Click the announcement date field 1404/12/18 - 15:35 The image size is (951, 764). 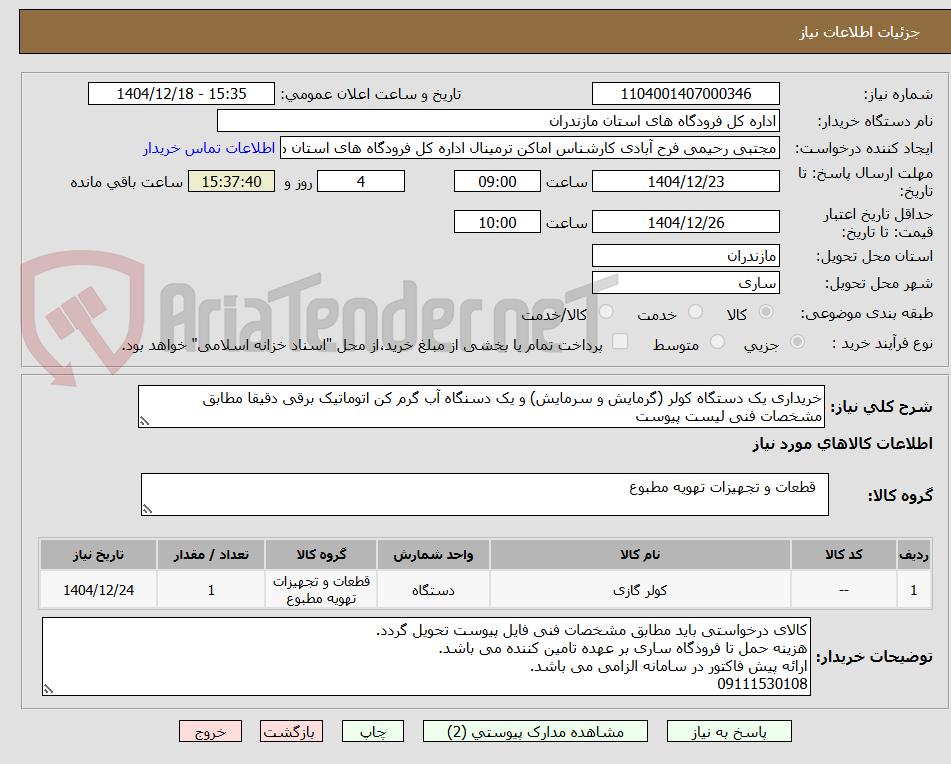tap(181, 94)
